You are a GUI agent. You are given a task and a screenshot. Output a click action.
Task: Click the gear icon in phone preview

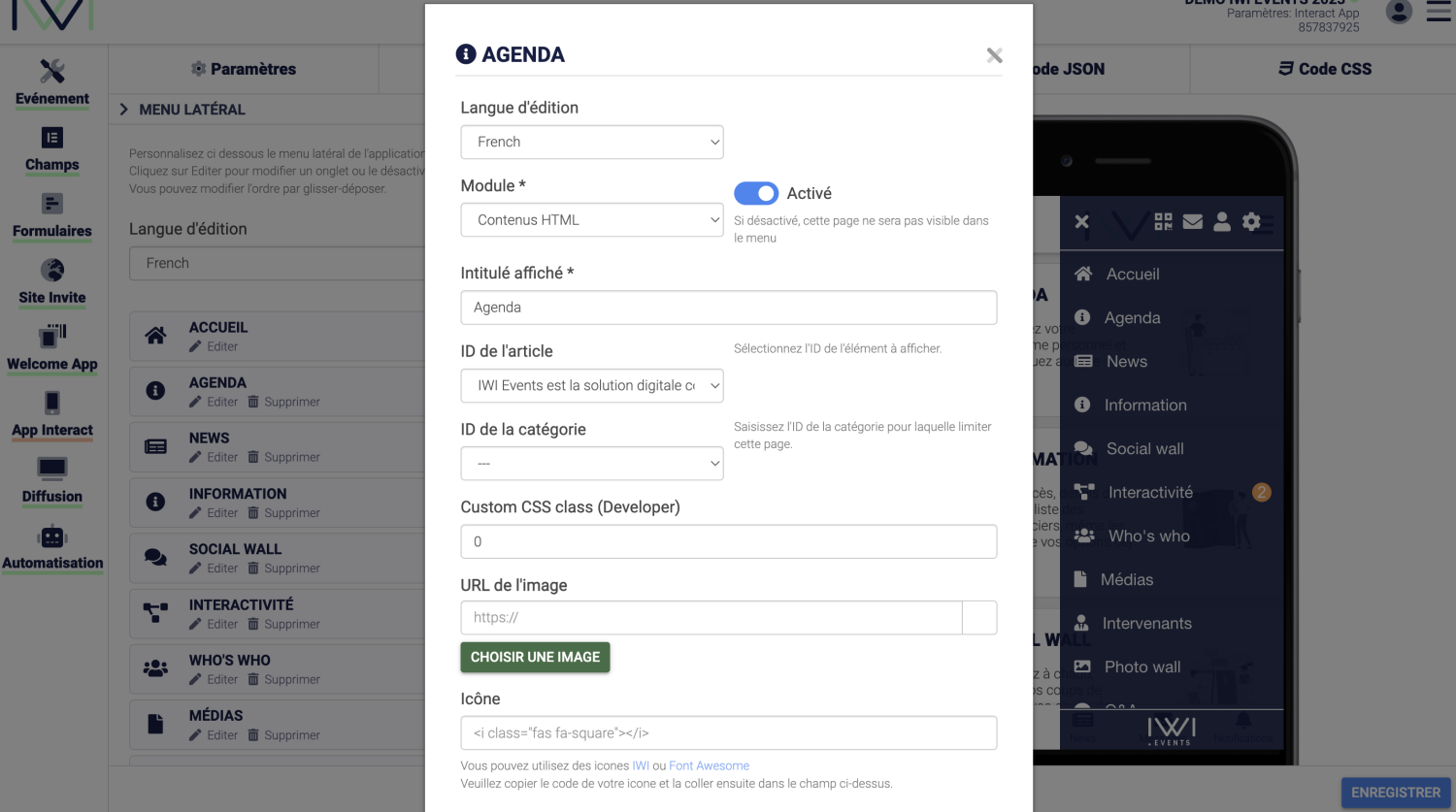click(x=1251, y=222)
